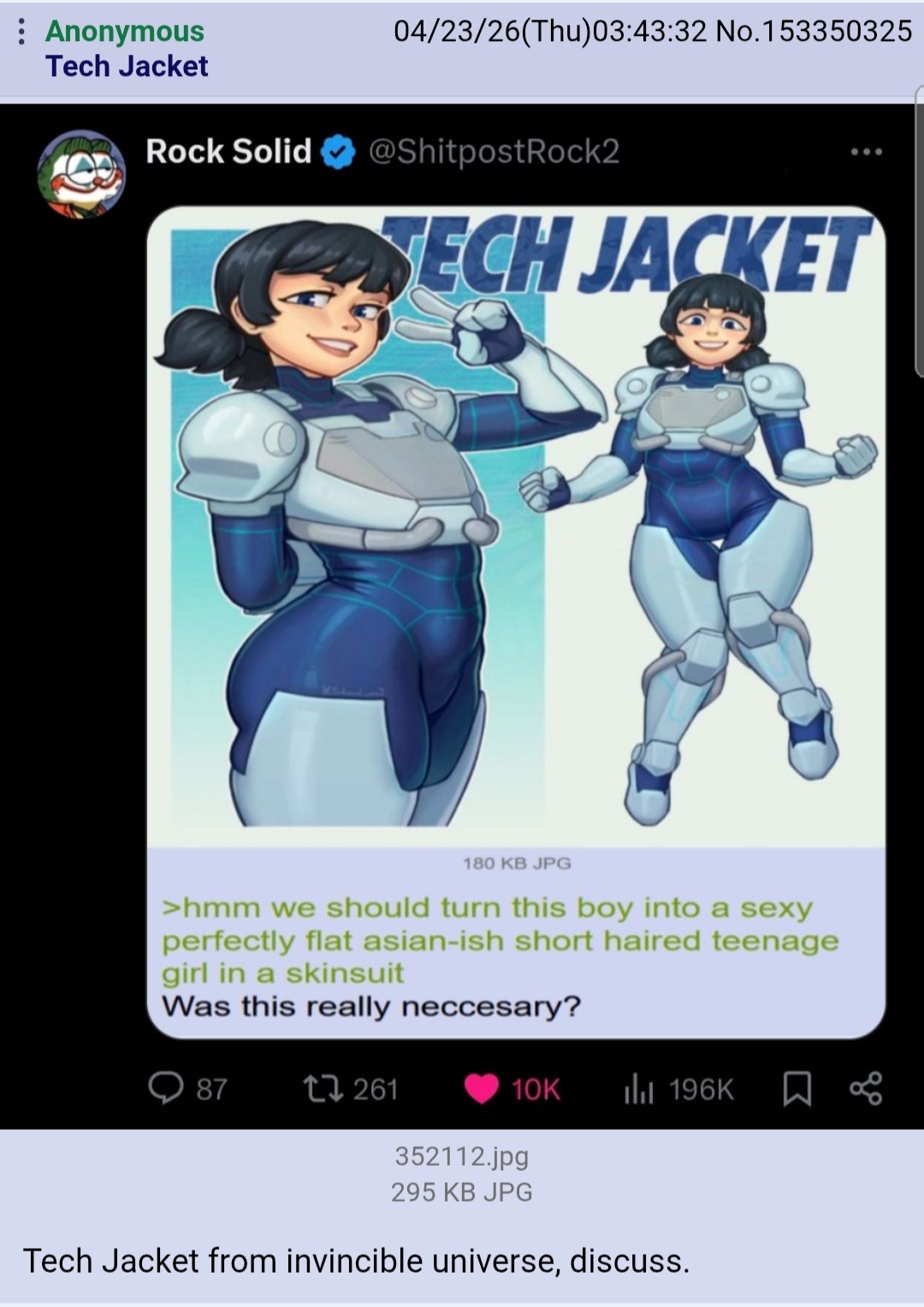Toggle the bookmark icon
This screenshot has width=924, height=1307.
797,1089
